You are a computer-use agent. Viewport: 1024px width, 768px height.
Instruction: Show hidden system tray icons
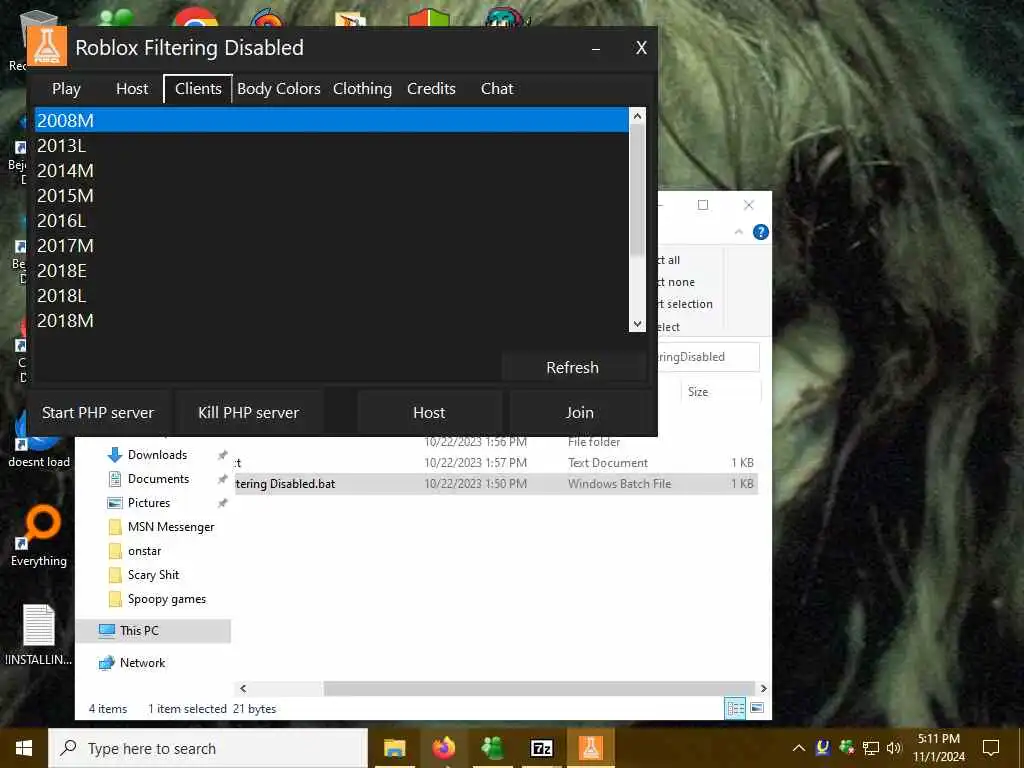click(x=798, y=748)
